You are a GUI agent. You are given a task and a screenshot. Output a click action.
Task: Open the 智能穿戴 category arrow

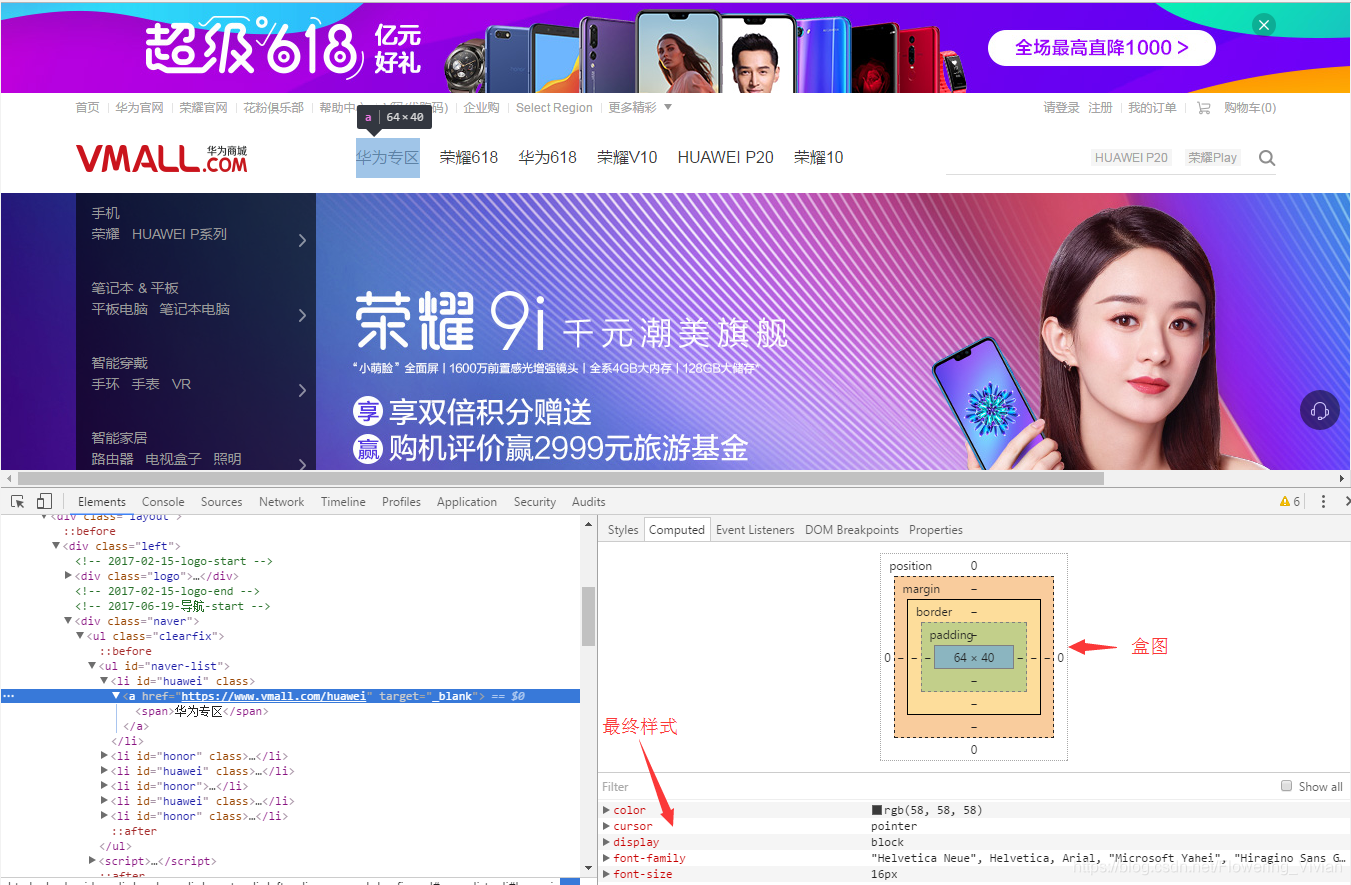coord(302,390)
